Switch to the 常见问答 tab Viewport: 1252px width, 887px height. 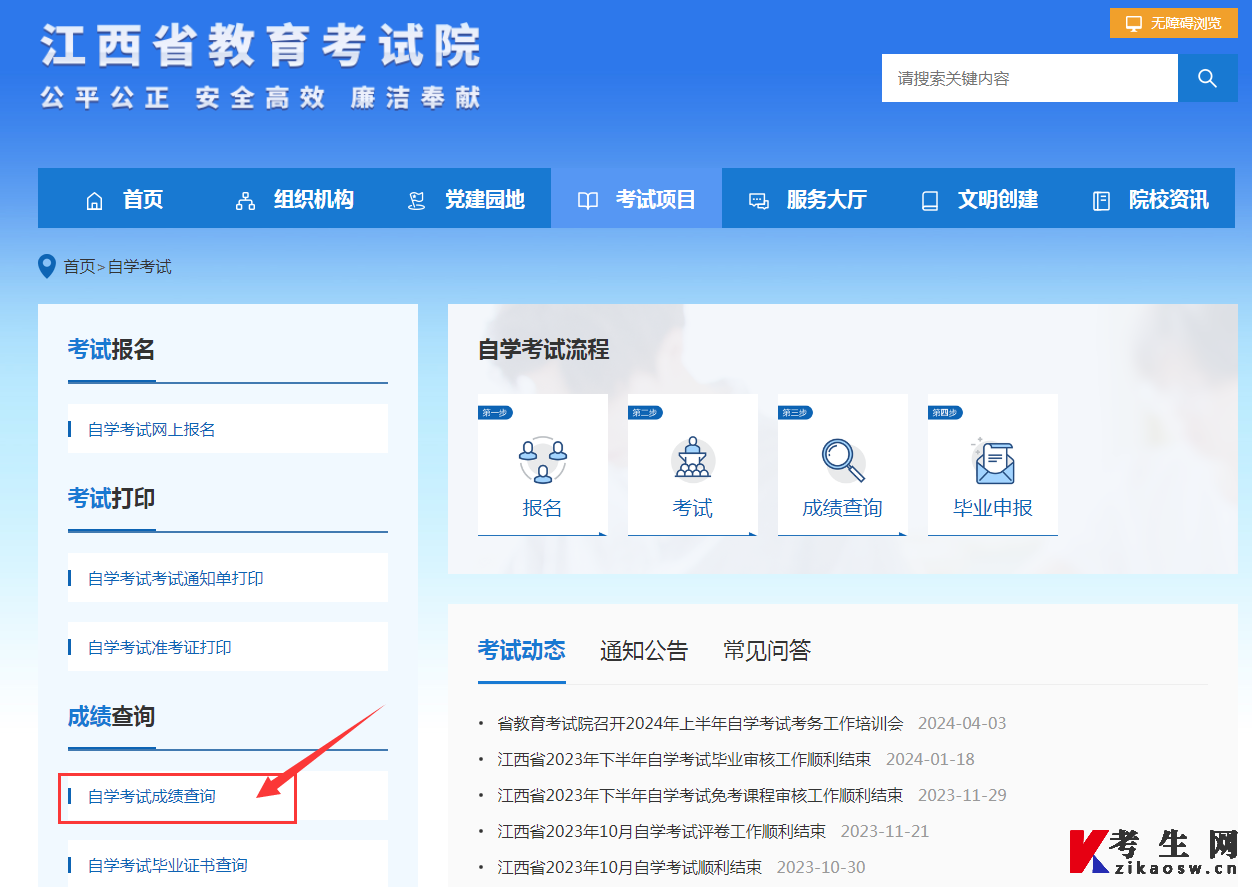tap(766, 651)
